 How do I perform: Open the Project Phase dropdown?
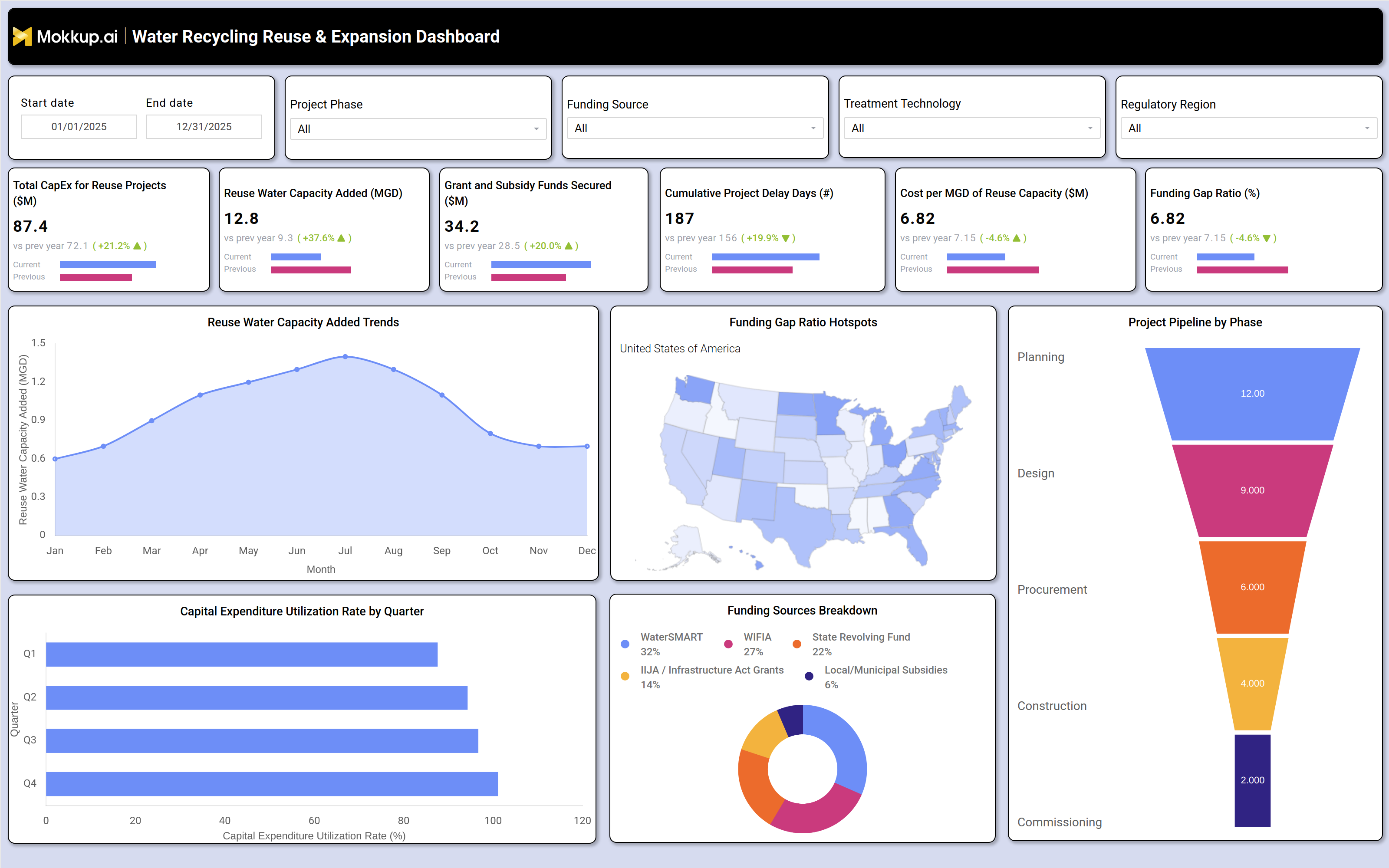418,128
